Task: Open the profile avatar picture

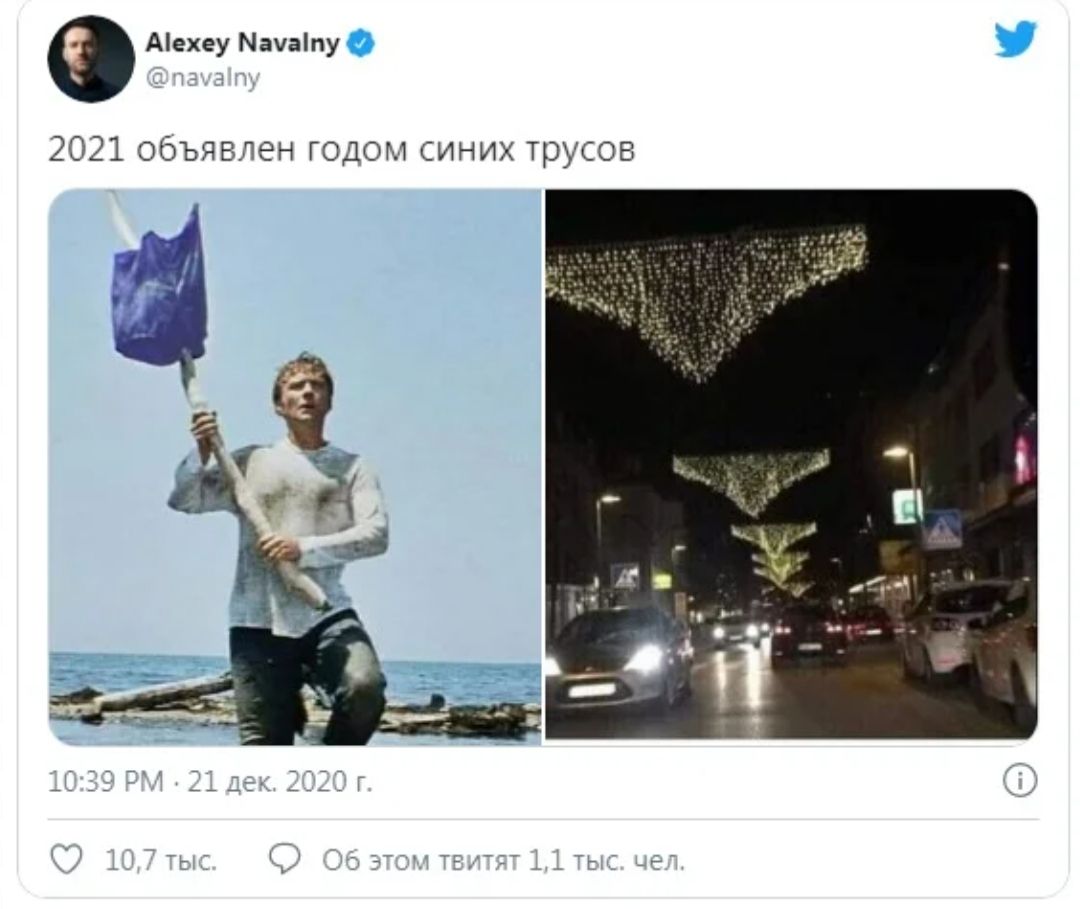Action: (91, 59)
